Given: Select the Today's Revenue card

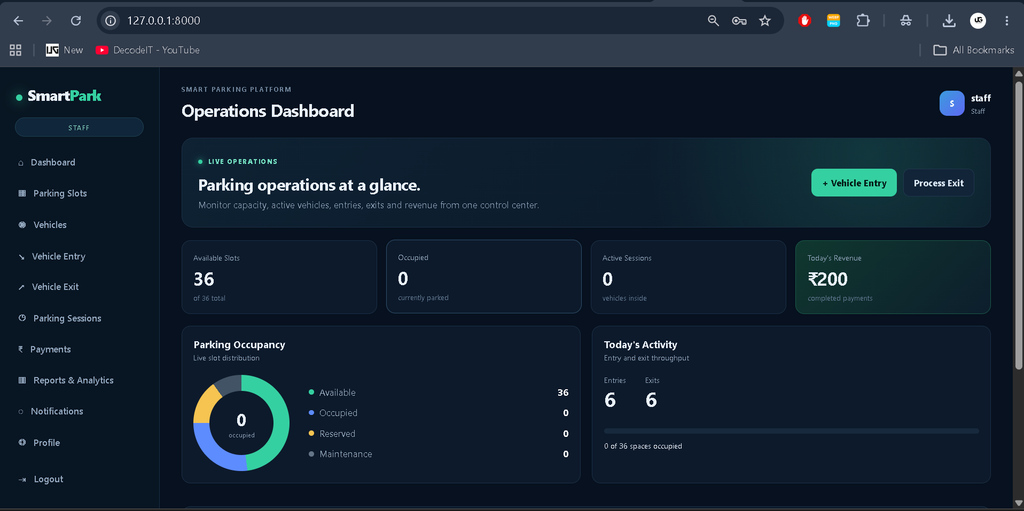Looking at the screenshot, I should (x=893, y=277).
